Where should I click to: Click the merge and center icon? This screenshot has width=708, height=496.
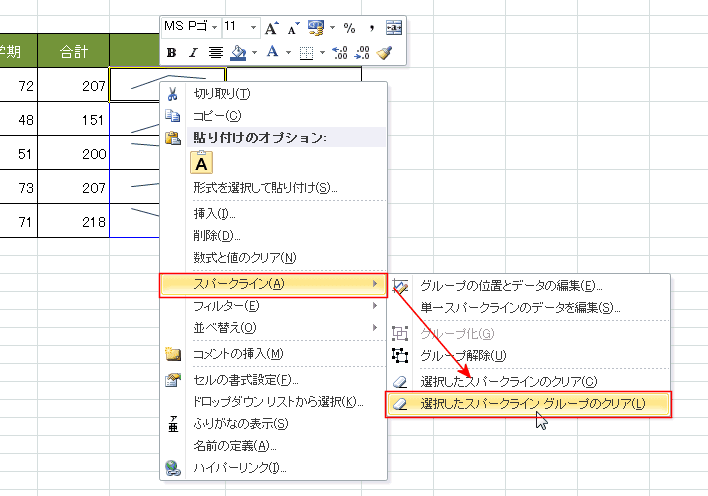[394, 27]
